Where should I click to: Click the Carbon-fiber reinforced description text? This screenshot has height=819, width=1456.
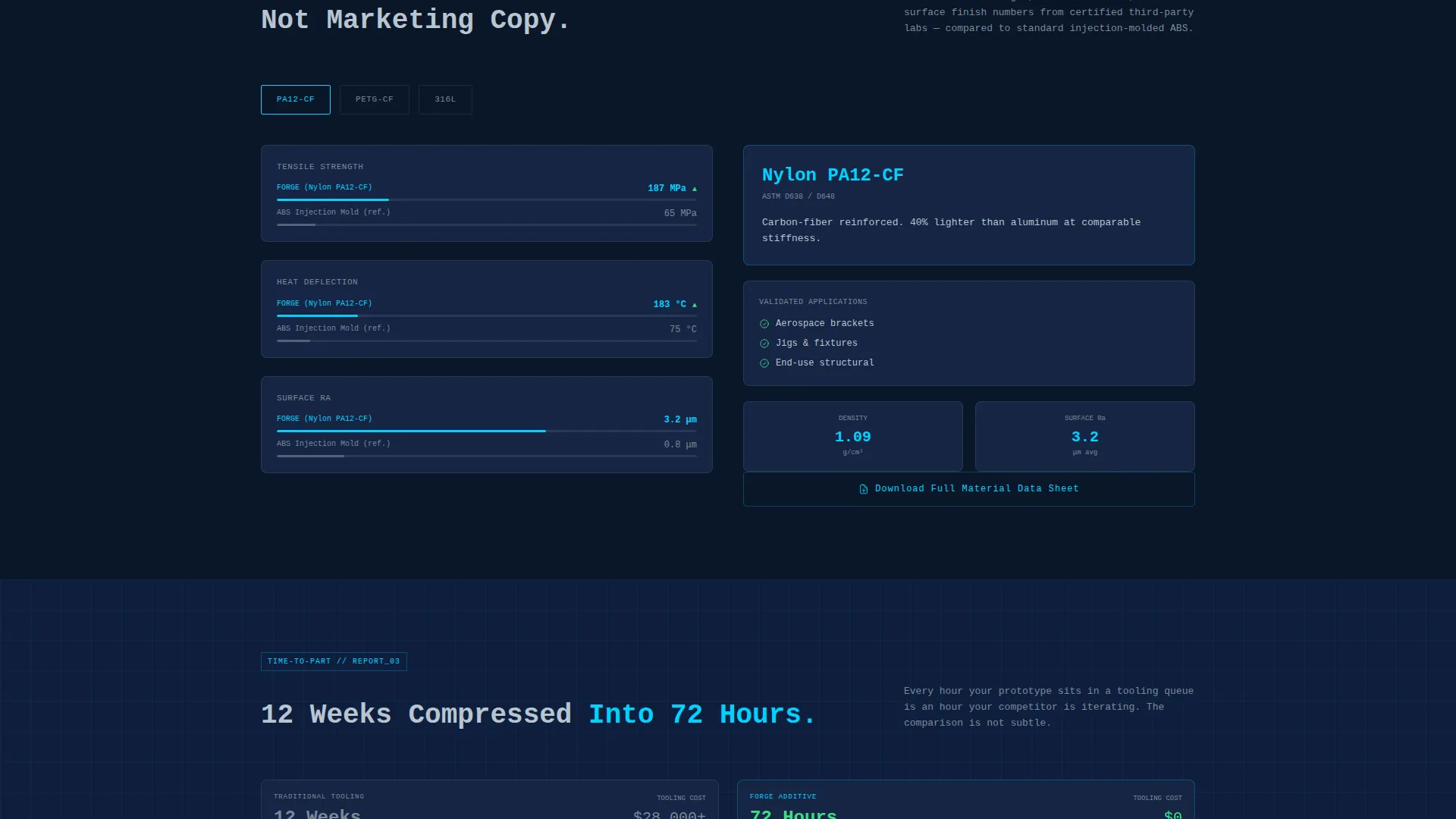951,230
